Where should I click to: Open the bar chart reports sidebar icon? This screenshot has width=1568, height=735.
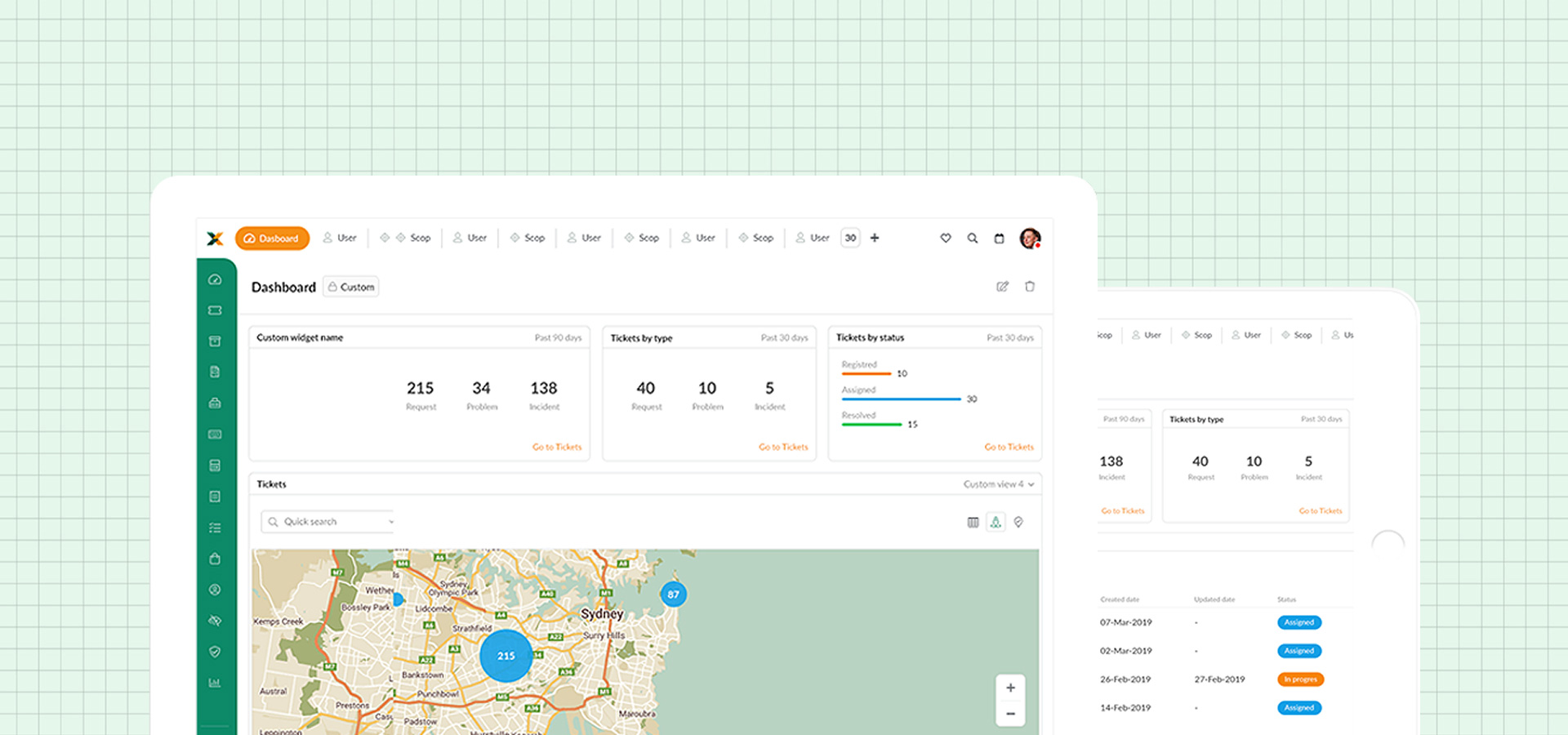coord(215,683)
